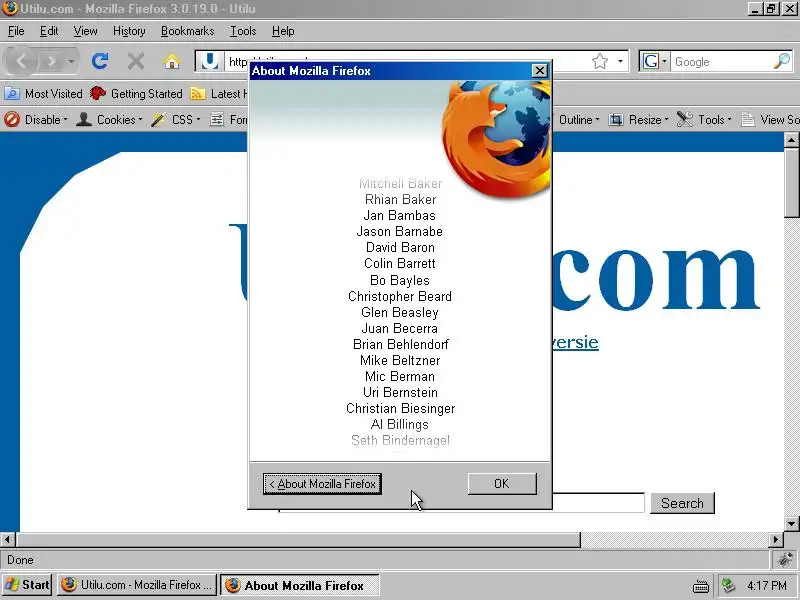Switch to Utilu.com Firefox taskbar button
The width and height of the screenshot is (800, 600).
pos(137,585)
